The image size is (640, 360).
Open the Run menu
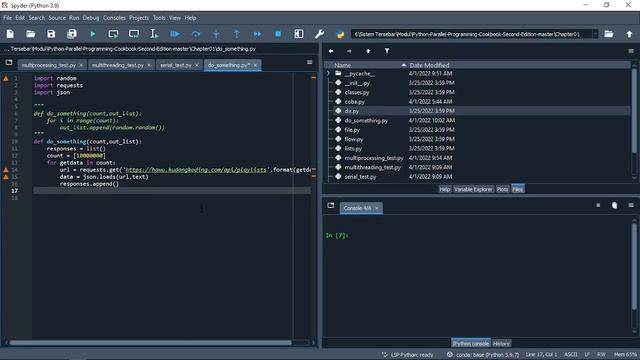pos(74,18)
